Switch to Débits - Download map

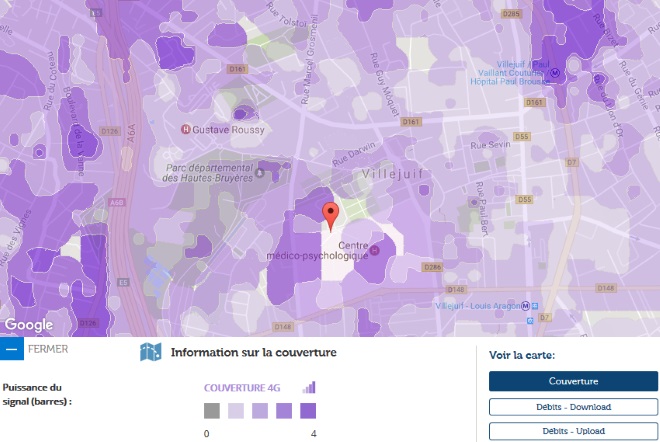point(573,407)
